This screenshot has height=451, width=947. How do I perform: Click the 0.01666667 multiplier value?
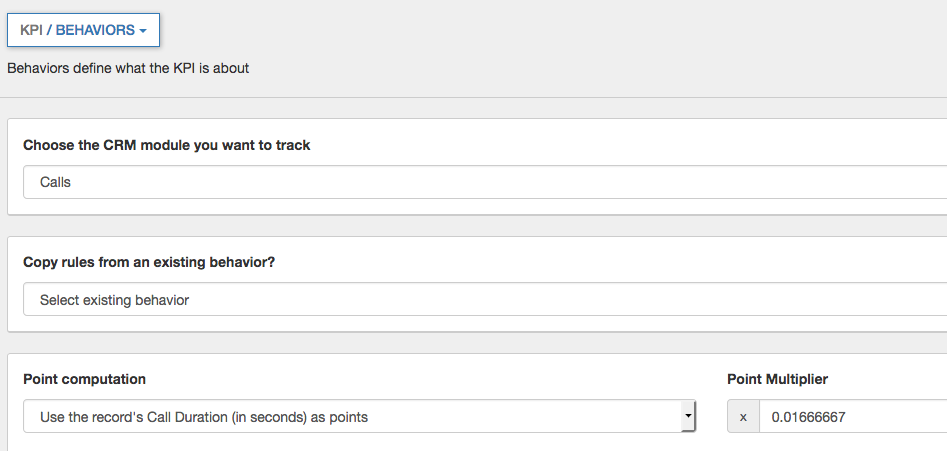click(808, 417)
